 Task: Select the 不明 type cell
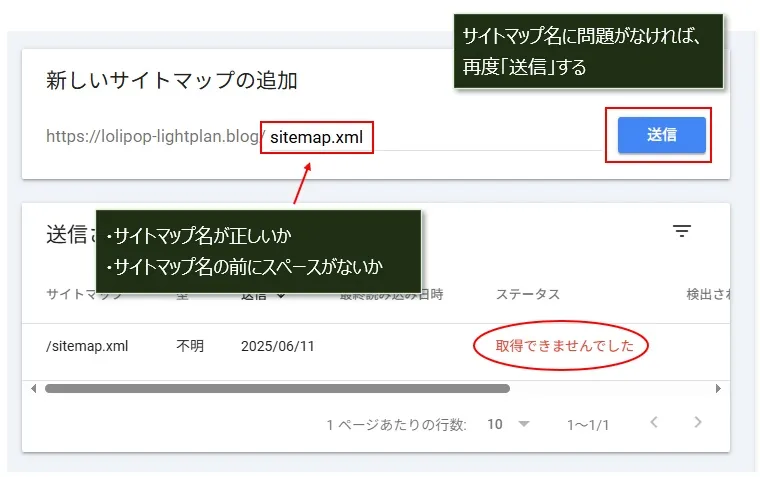(190, 346)
